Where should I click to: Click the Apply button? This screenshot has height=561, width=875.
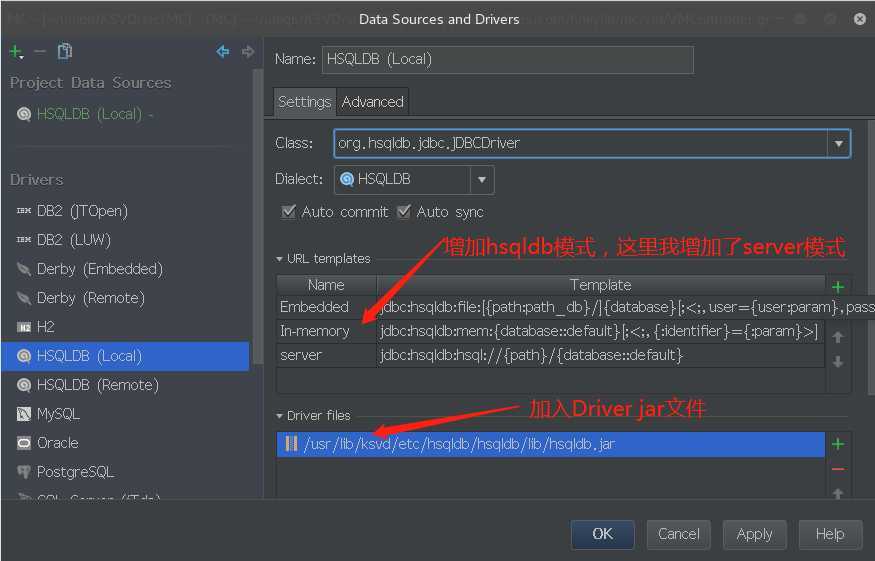754,534
